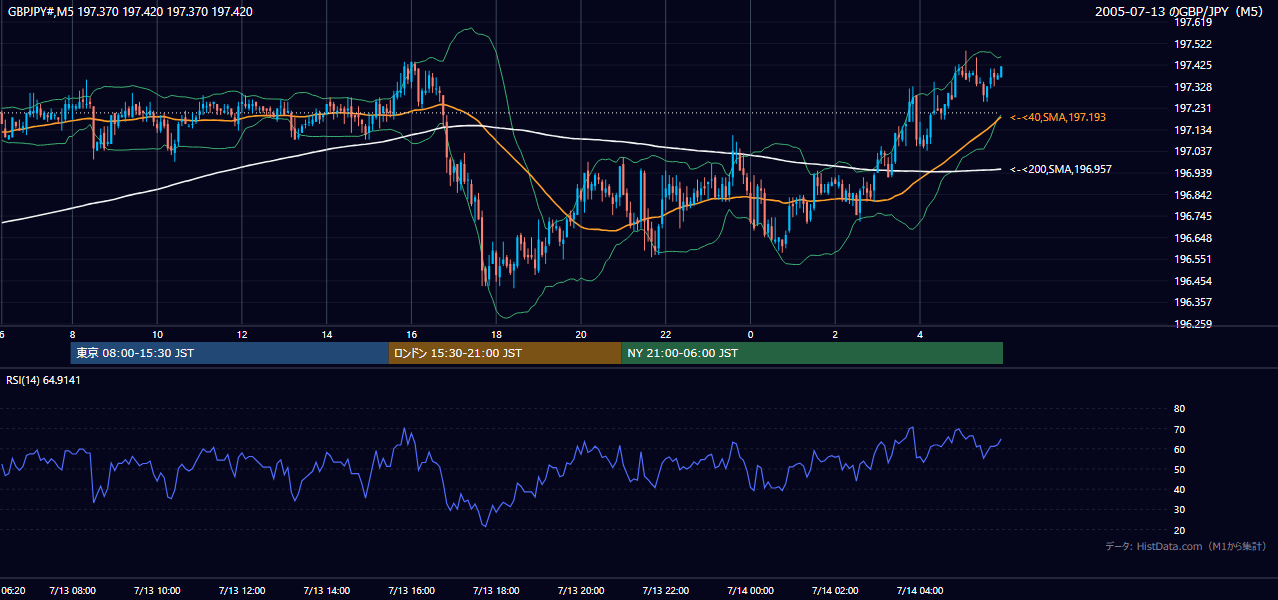Click the bottom time label 7/14 00:00
1278x600 pixels.
click(x=750, y=590)
